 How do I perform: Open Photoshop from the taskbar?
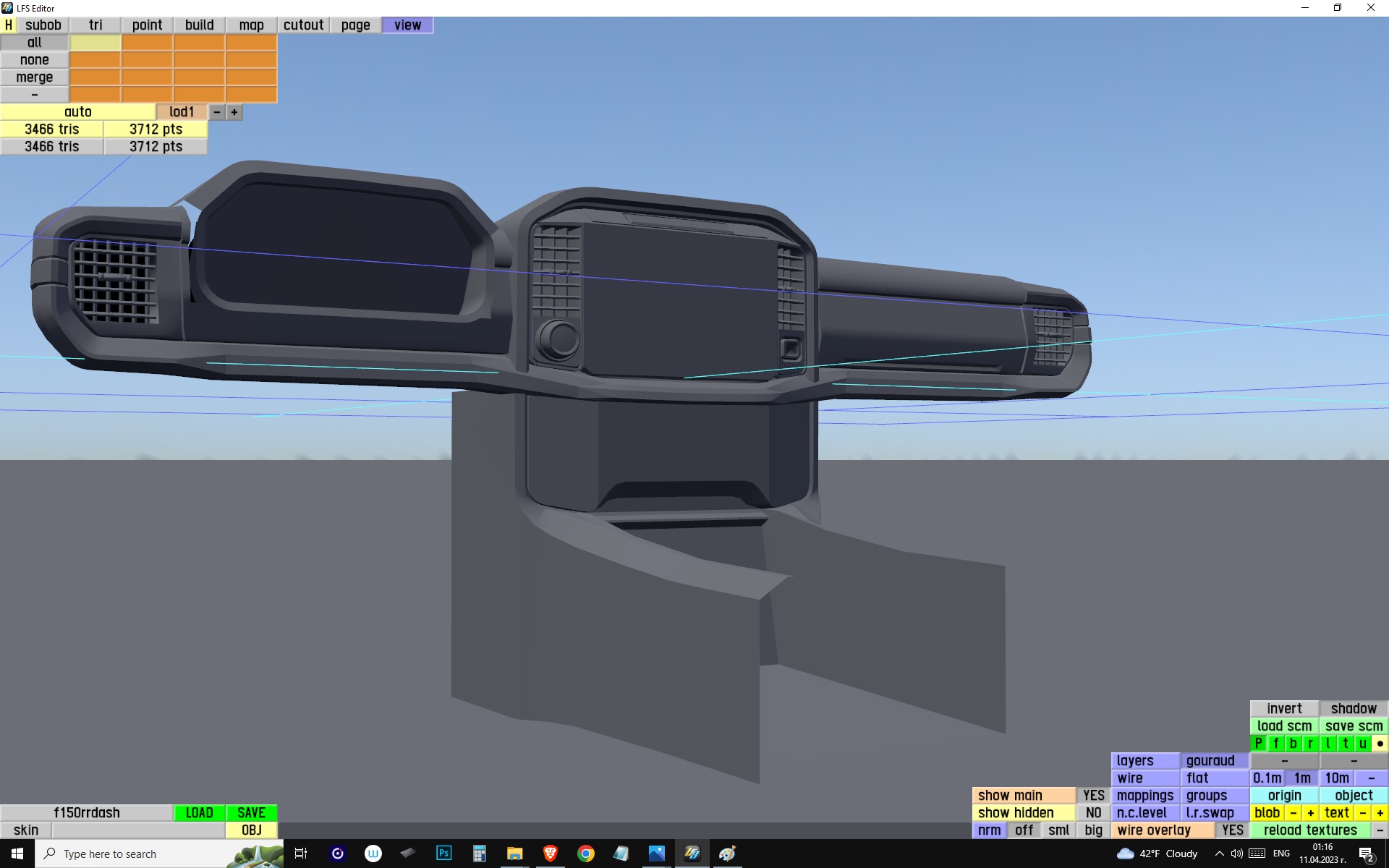click(x=443, y=854)
